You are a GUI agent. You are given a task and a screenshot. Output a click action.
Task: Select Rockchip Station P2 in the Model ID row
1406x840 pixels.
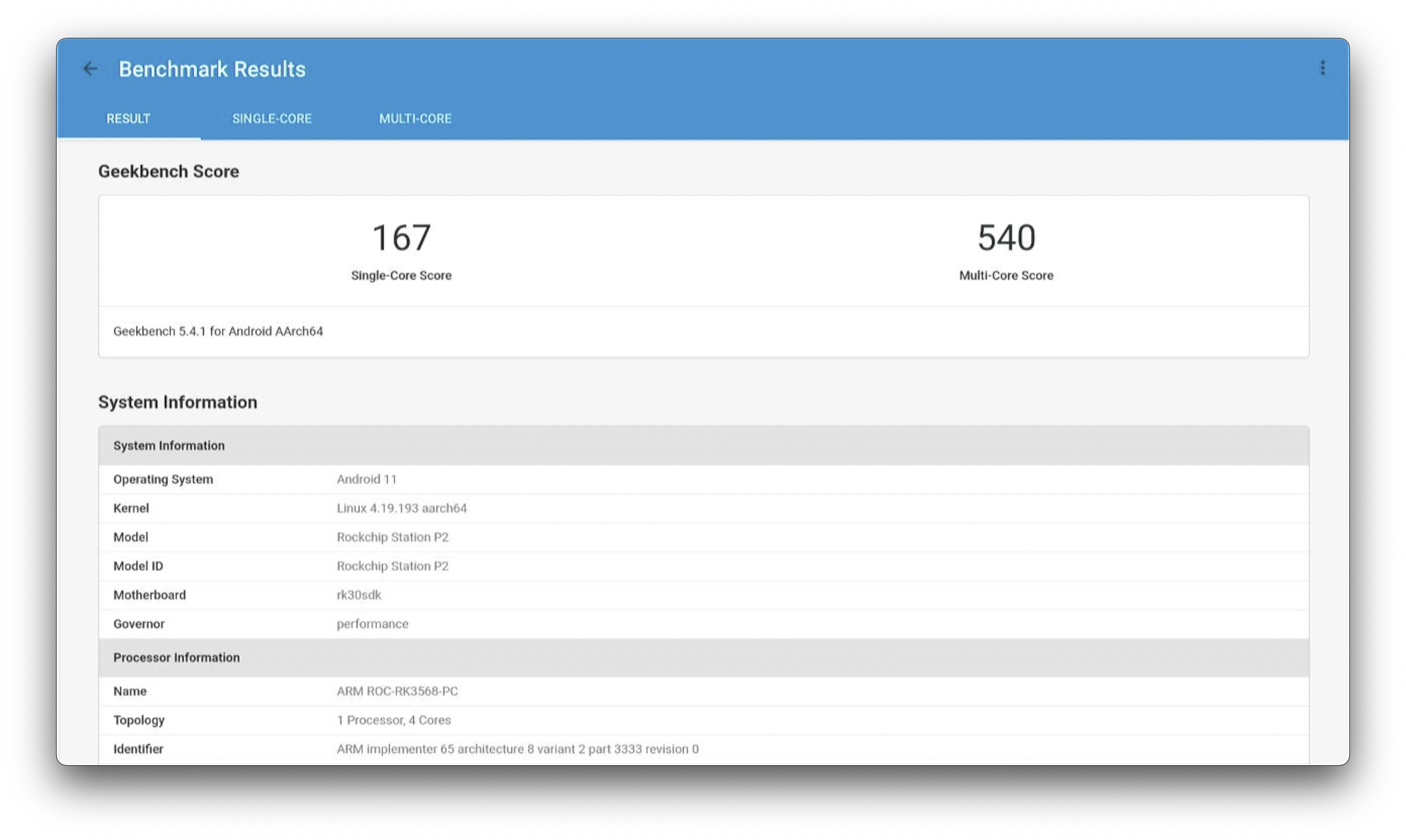392,565
